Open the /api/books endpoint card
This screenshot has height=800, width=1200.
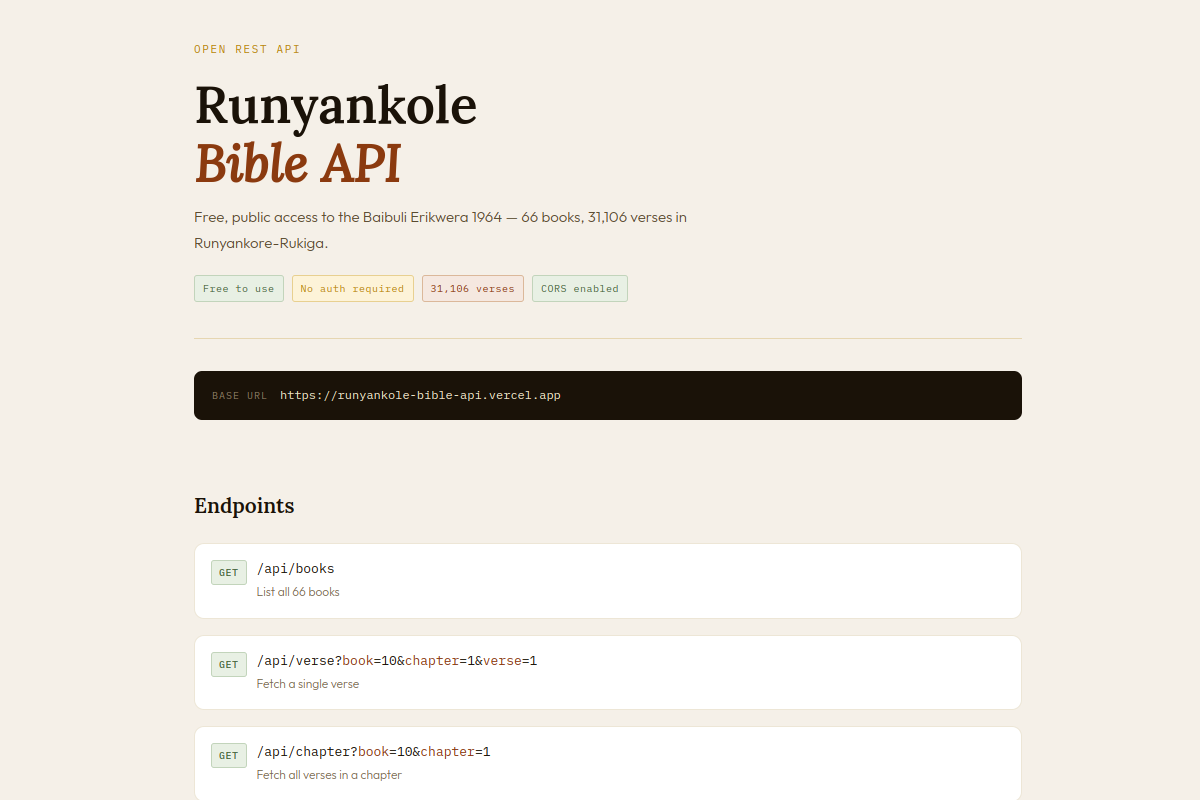[608, 581]
